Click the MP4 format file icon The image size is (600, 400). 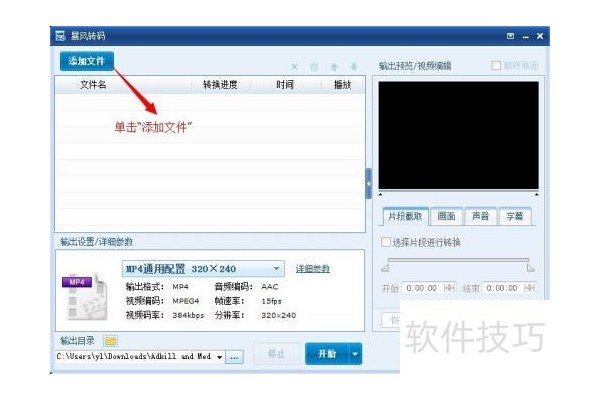(85, 296)
